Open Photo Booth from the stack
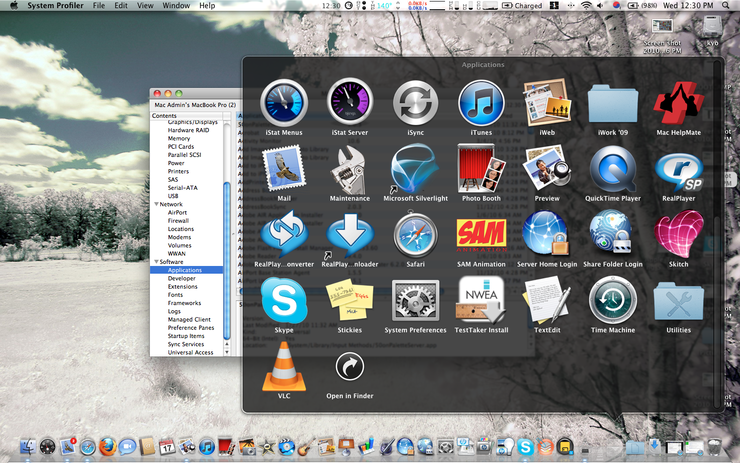Screen dimensions: 740x463 click(x=480, y=168)
